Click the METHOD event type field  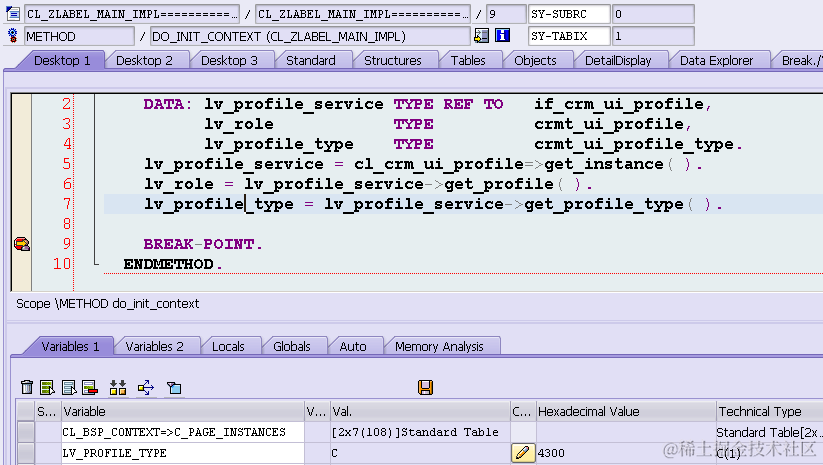click(79, 36)
